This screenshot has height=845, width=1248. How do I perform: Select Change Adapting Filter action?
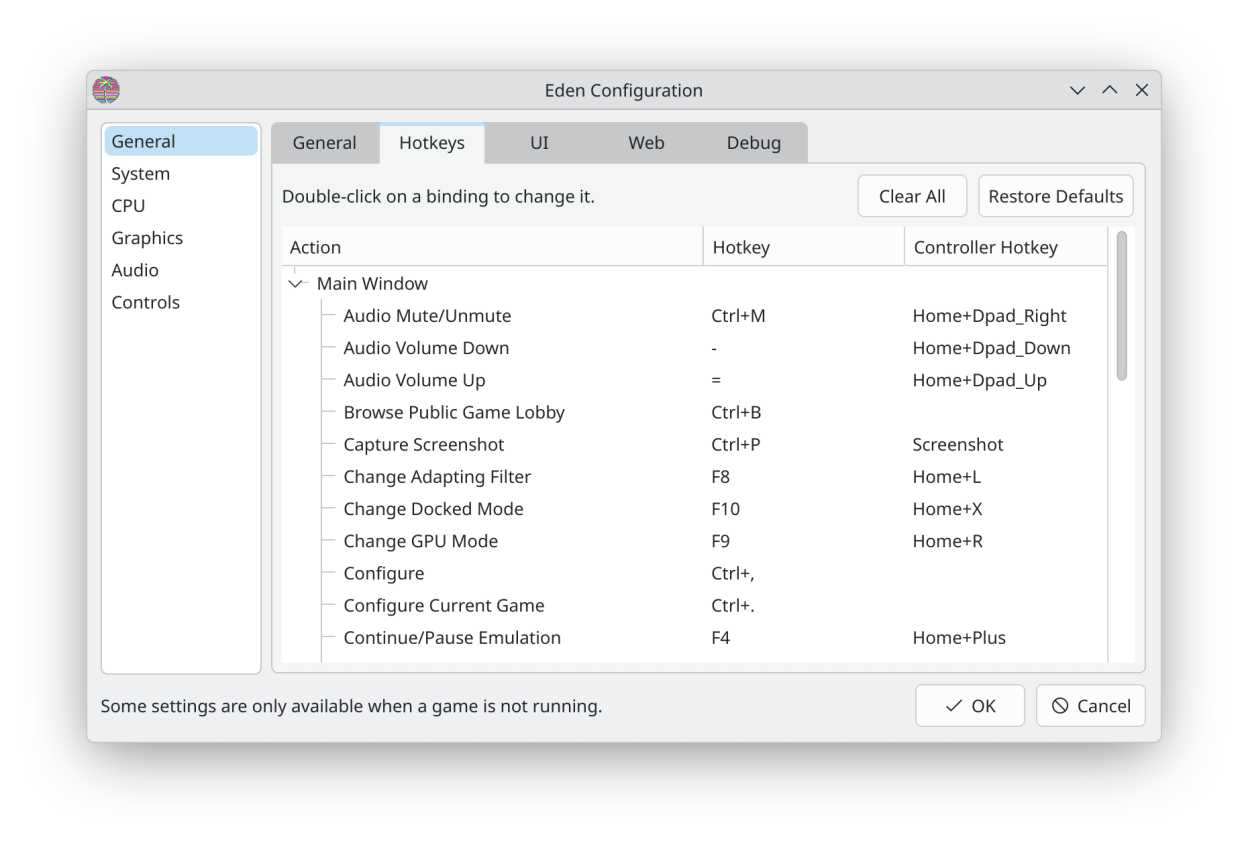437,477
